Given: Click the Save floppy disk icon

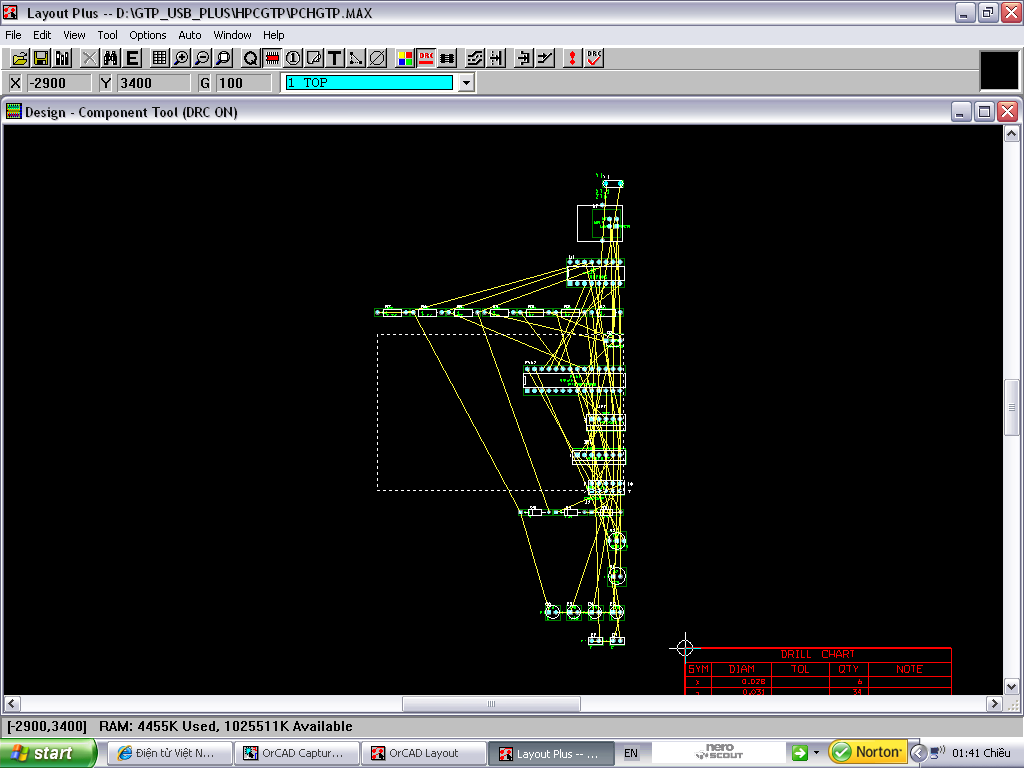Looking at the screenshot, I should coord(41,59).
